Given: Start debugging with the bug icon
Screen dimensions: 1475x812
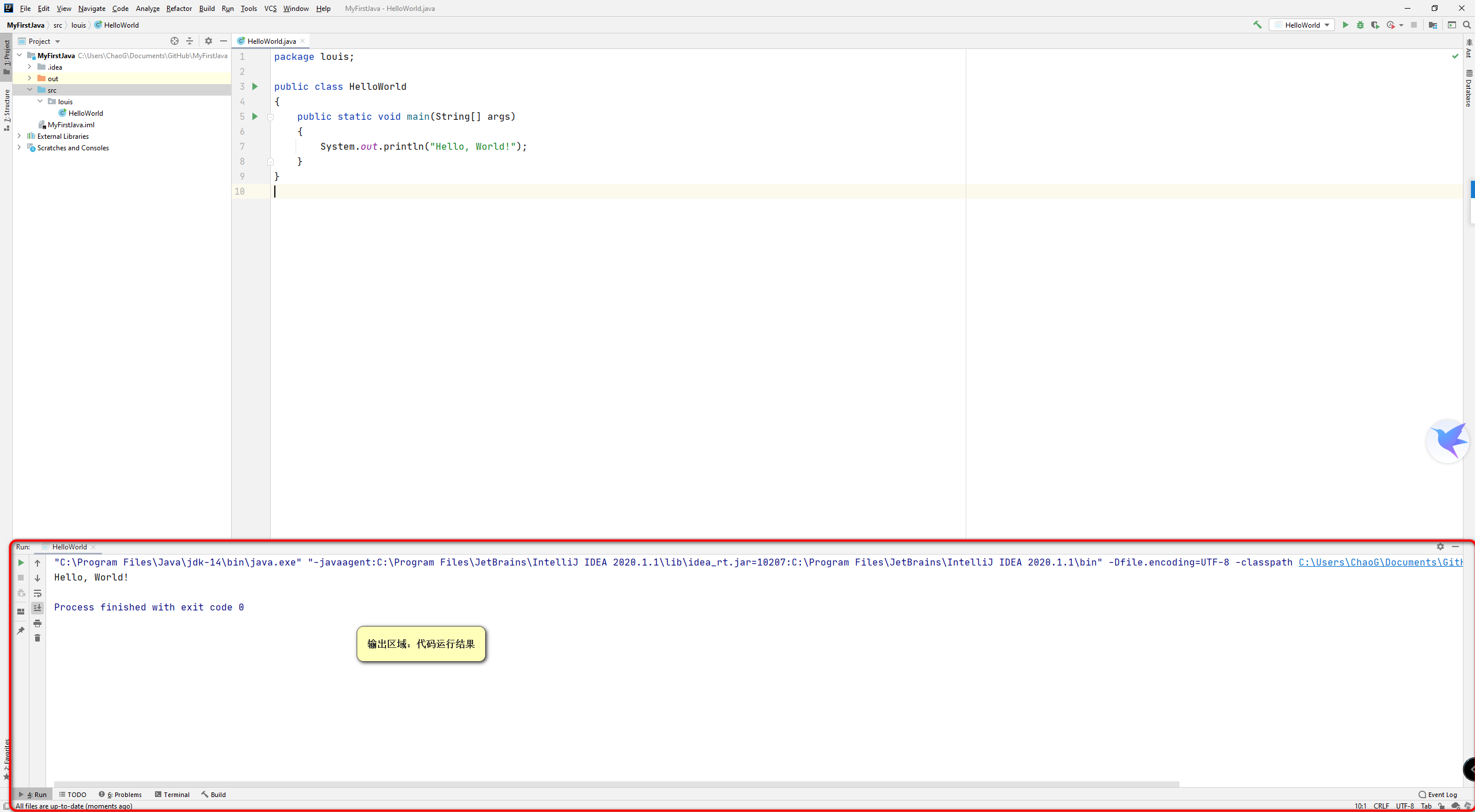Looking at the screenshot, I should pyautogui.click(x=1360, y=25).
